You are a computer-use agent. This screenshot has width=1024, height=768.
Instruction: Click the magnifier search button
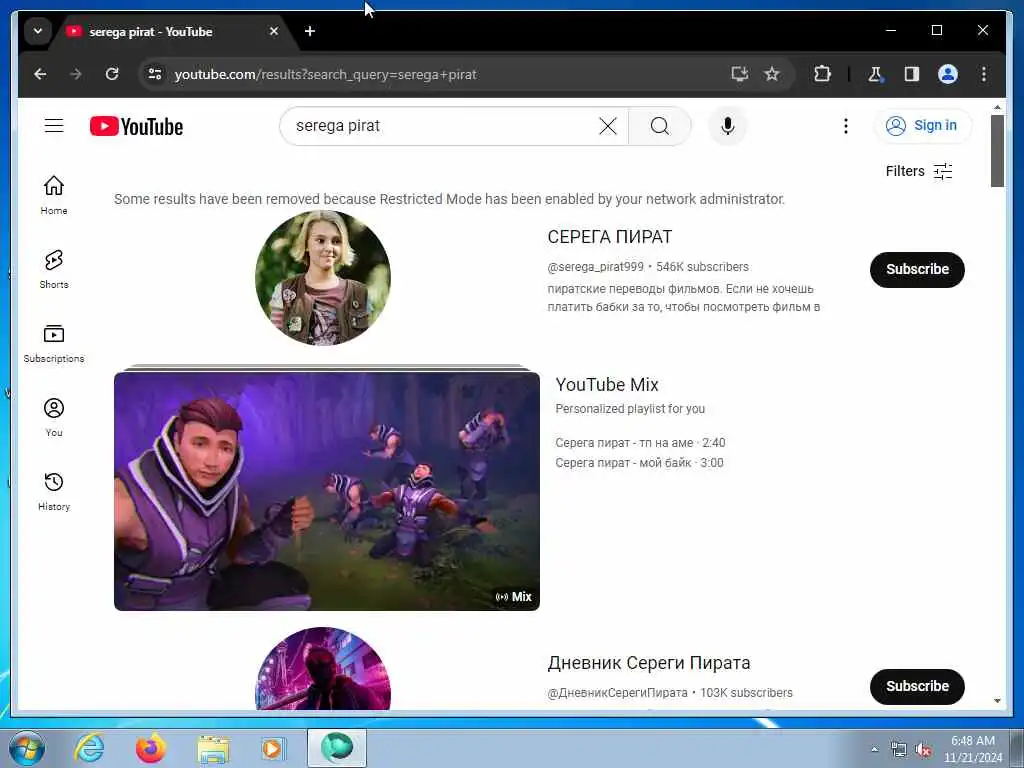click(660, 126)
